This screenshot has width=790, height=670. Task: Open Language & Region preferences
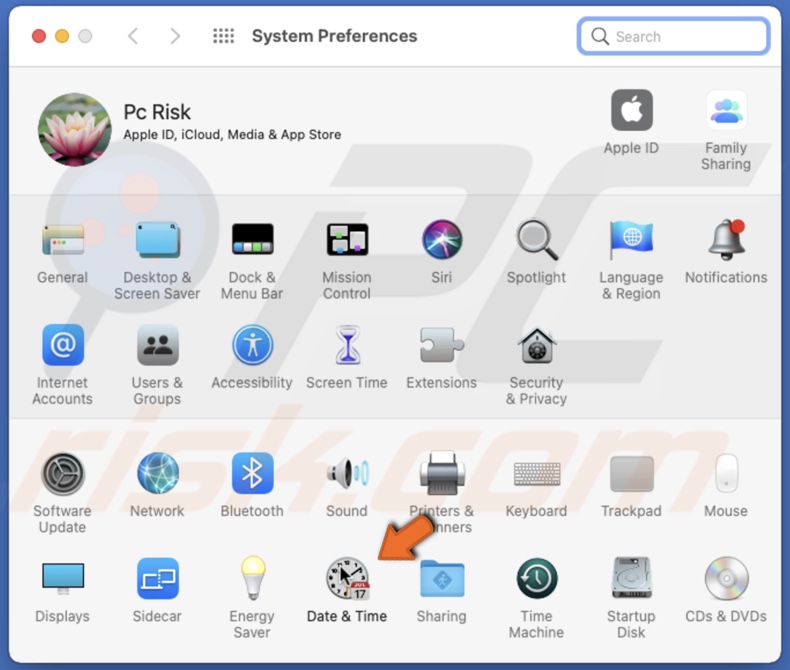(x=631, y=239)
